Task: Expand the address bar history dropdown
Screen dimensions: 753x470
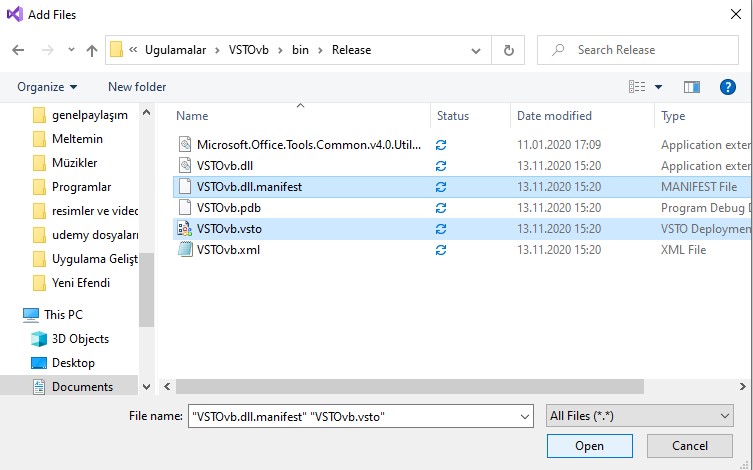Action: pos(475,50)
